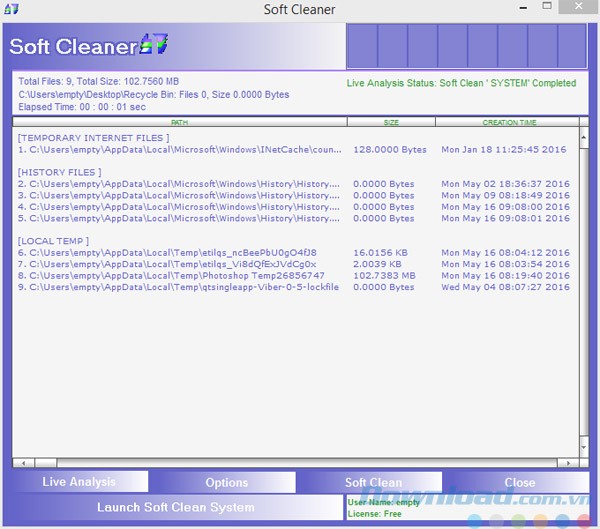The width and height of the screenshot is (600, 529).
Task: Click the first progress block in header
Action: (361, 45)
